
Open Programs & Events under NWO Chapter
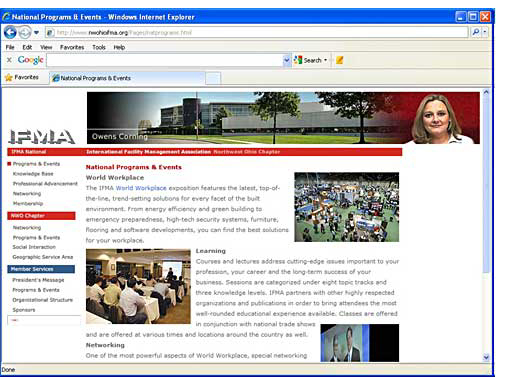[36, 238]
